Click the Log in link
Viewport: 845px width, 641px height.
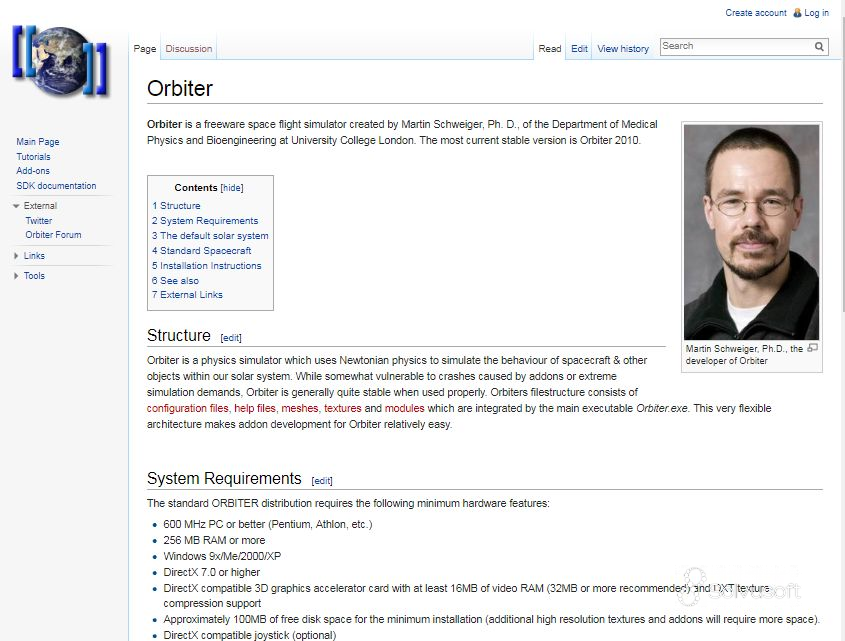[x=816, y=13]
